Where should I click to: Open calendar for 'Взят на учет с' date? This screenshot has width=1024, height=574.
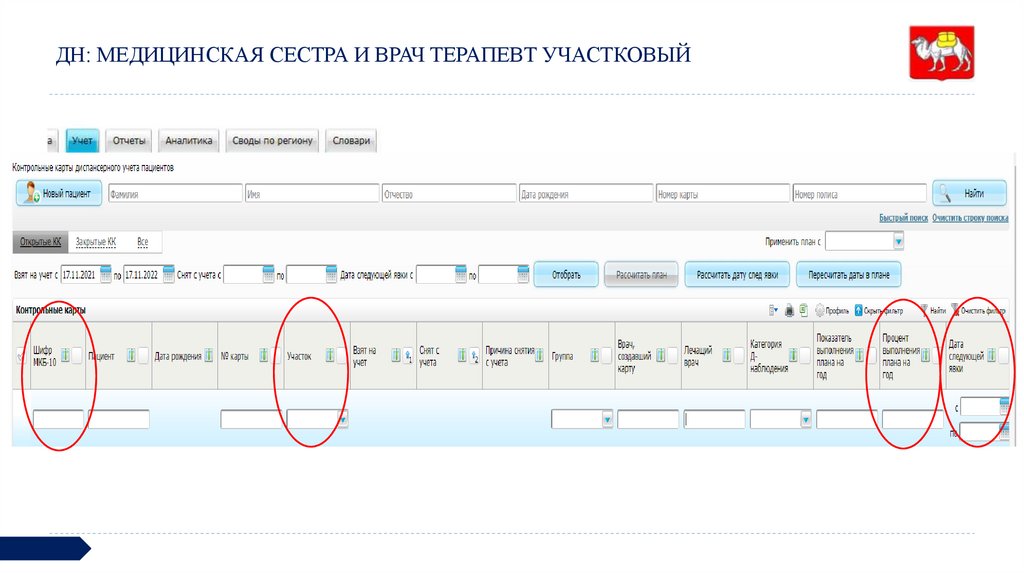(105, 274)
